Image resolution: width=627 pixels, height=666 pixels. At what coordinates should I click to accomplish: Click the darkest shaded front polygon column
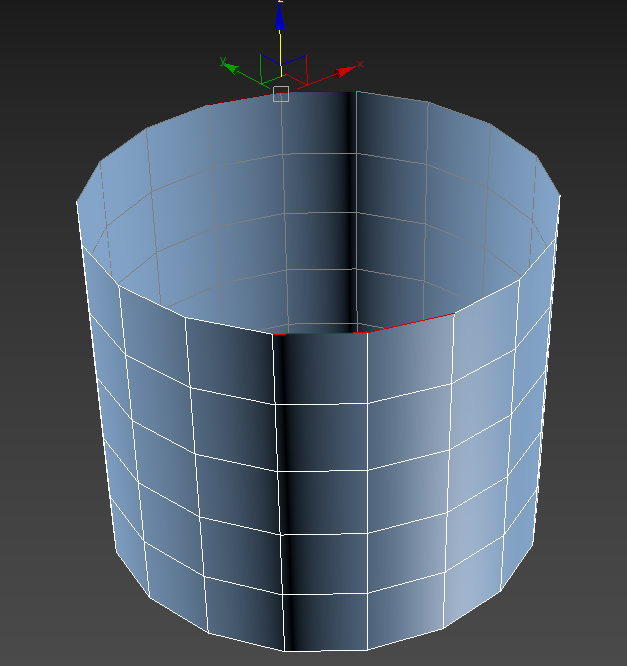pos(292,480)
